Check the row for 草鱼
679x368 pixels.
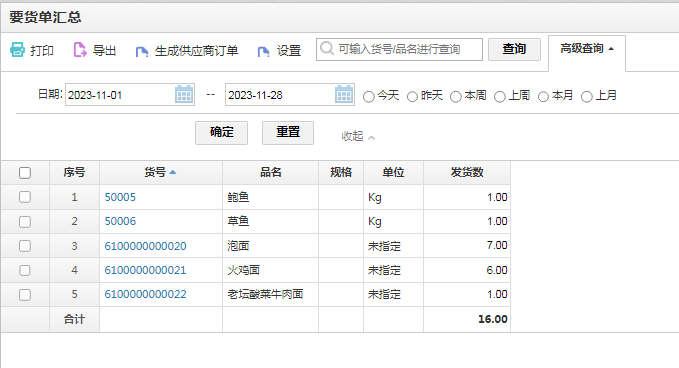25,222
